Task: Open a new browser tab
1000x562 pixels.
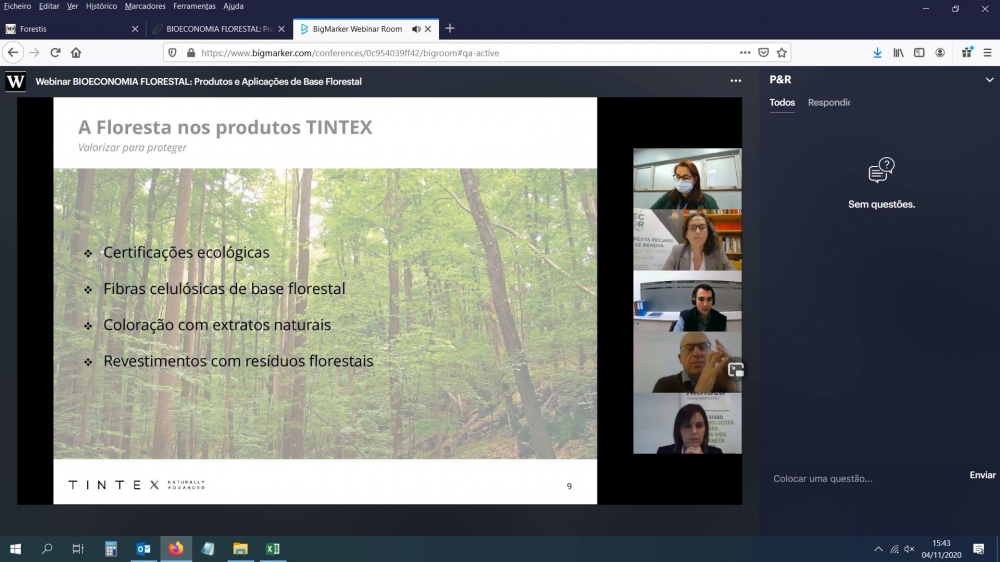Action: (x=450, y=29)
